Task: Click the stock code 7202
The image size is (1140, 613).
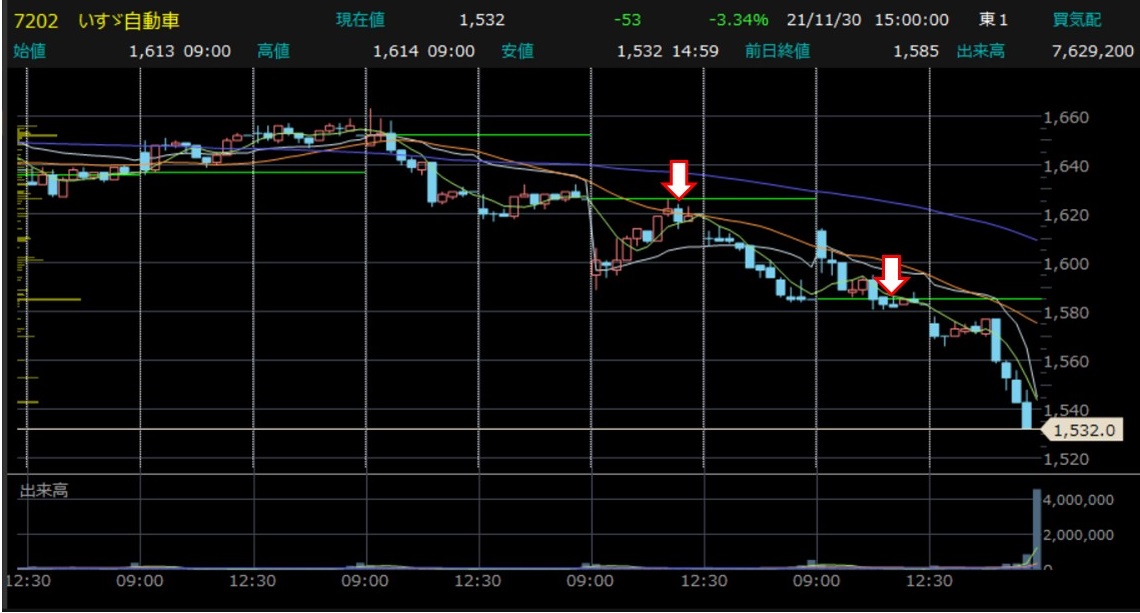Action: (x=36, y=20)
